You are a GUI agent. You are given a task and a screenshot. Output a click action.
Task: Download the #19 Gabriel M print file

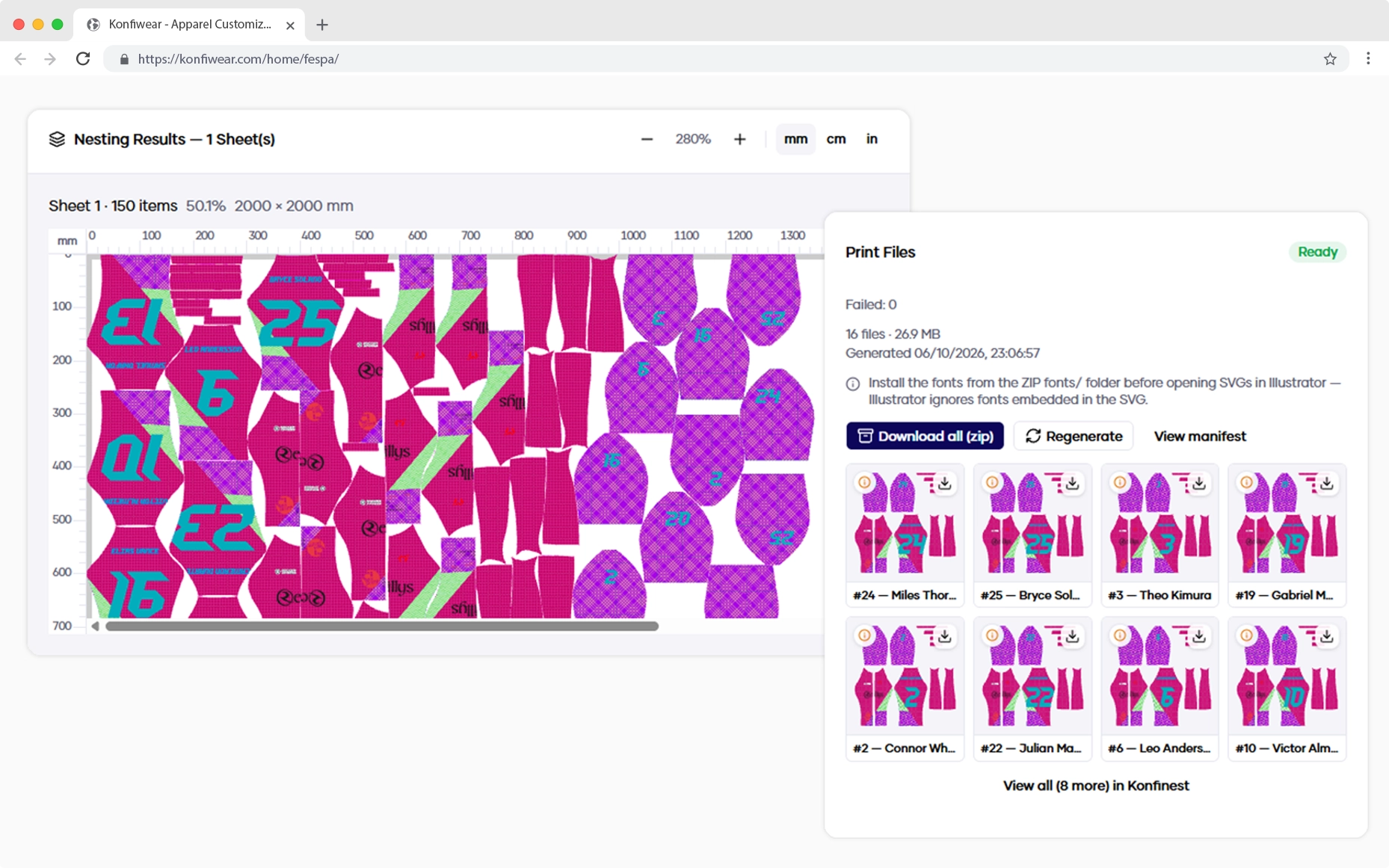coord(1326,484)
